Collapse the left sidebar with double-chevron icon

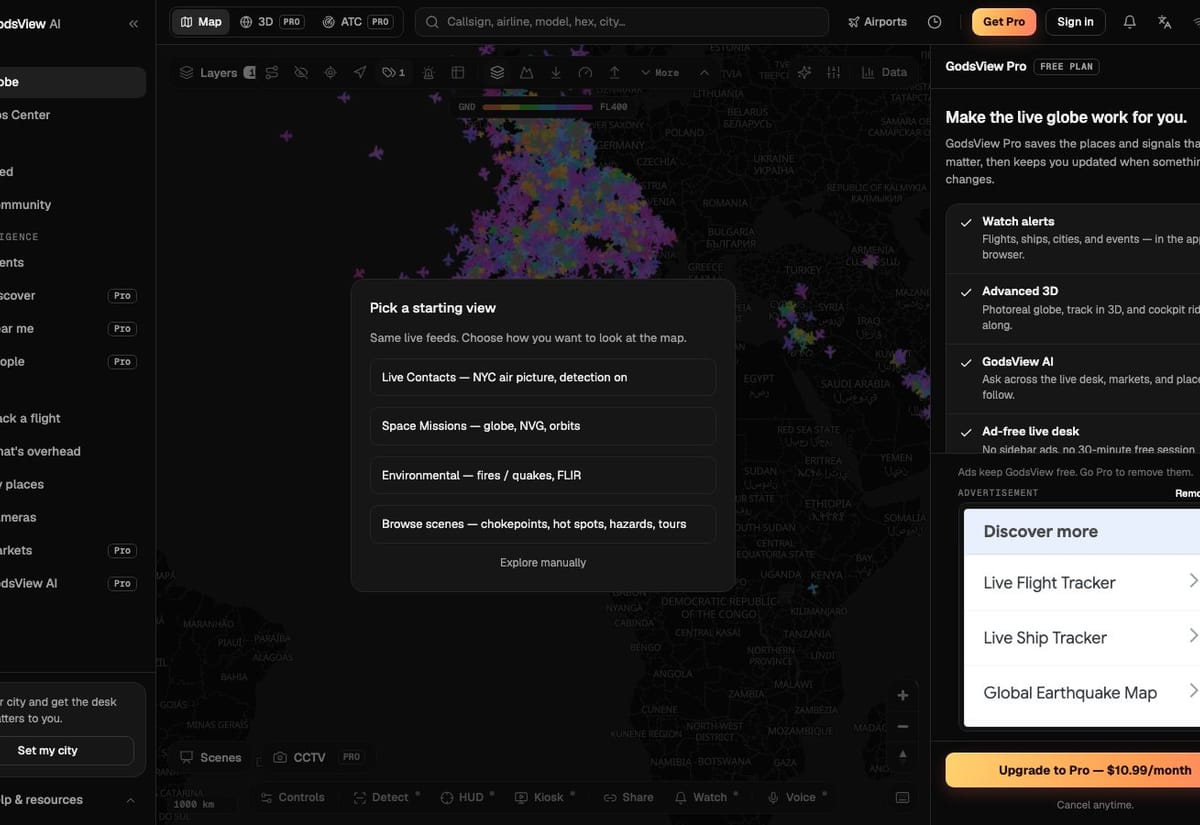point(133,23)
